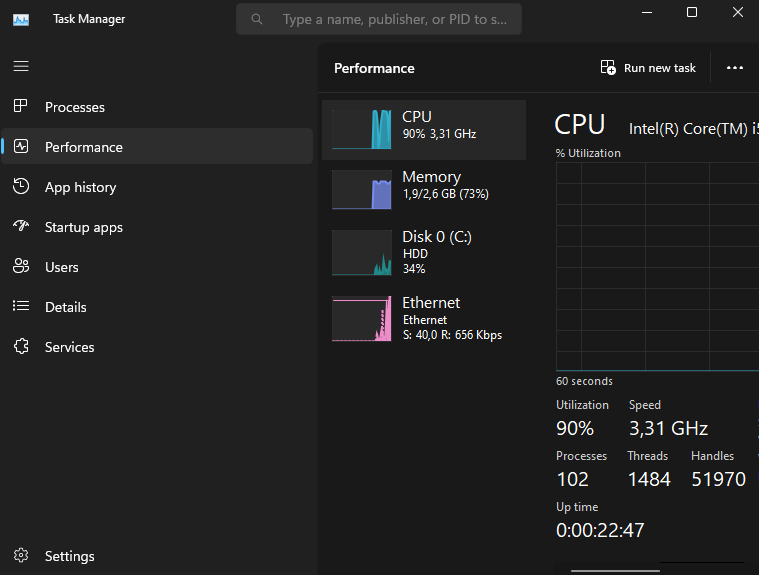Image resolution: width=759 pixels, height=575 pixels.
Task: Click the Processes count 102
Action: (573, 479)
